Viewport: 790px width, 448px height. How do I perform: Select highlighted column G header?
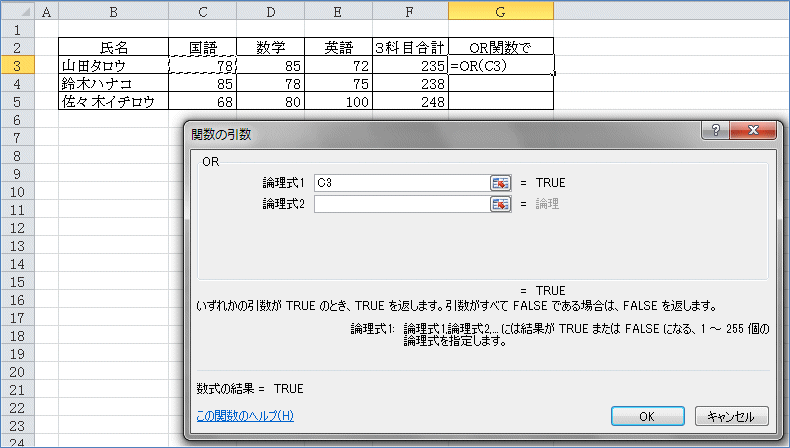(x=501, y=11)
